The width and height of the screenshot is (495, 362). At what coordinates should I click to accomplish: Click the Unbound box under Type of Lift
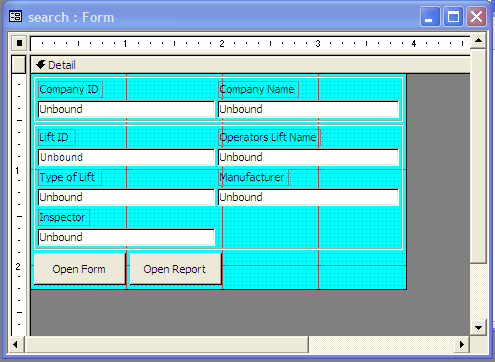126,197
